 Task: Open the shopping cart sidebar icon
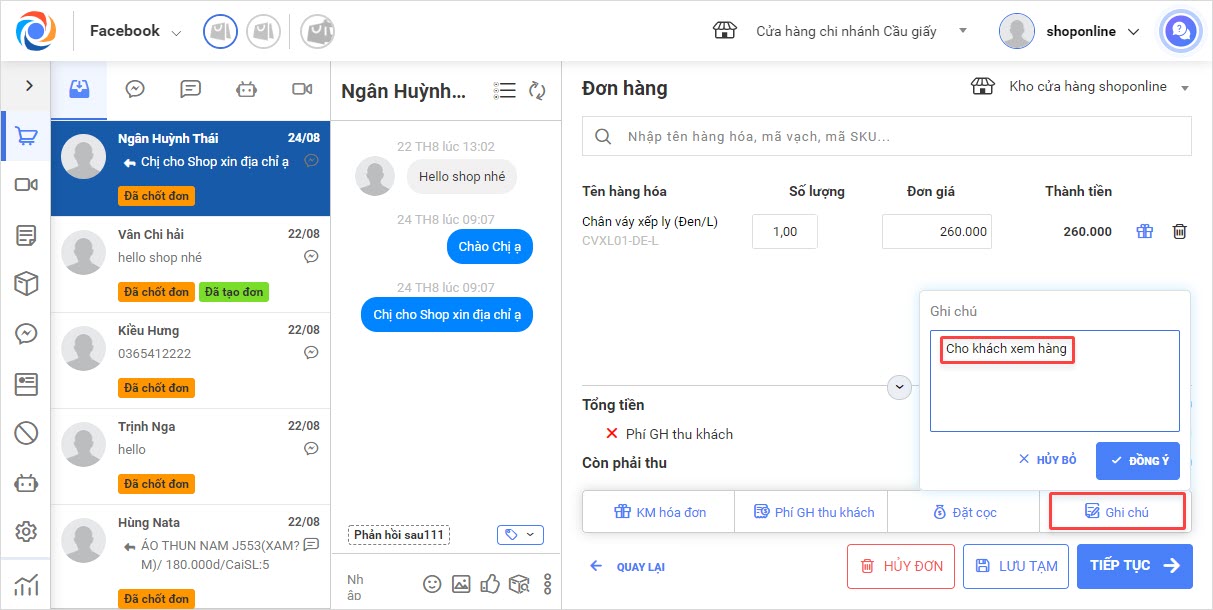point(27,137)
